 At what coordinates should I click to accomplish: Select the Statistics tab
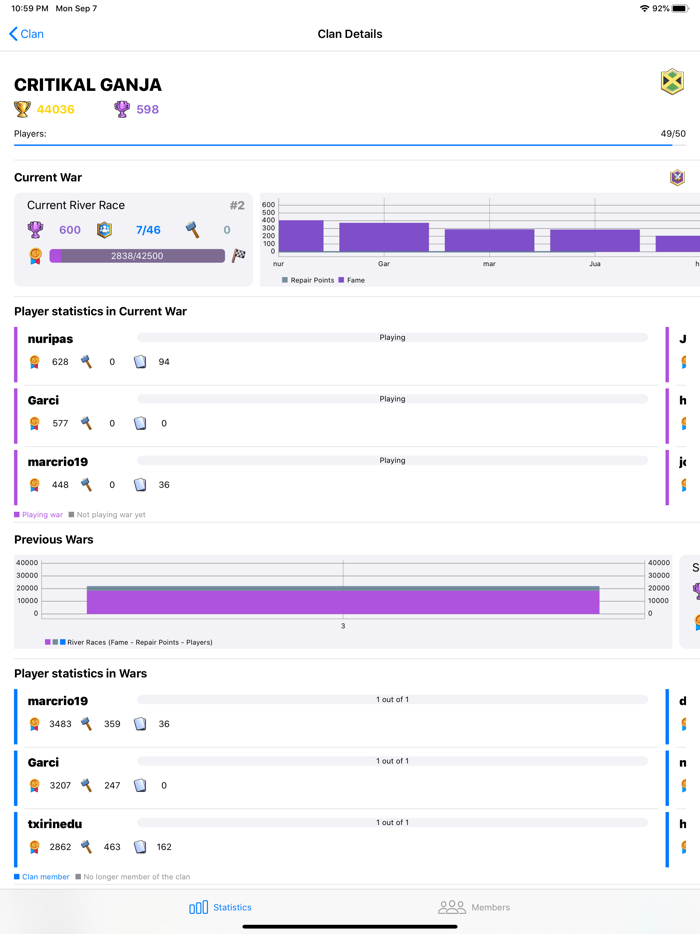[x=220, y=907]
